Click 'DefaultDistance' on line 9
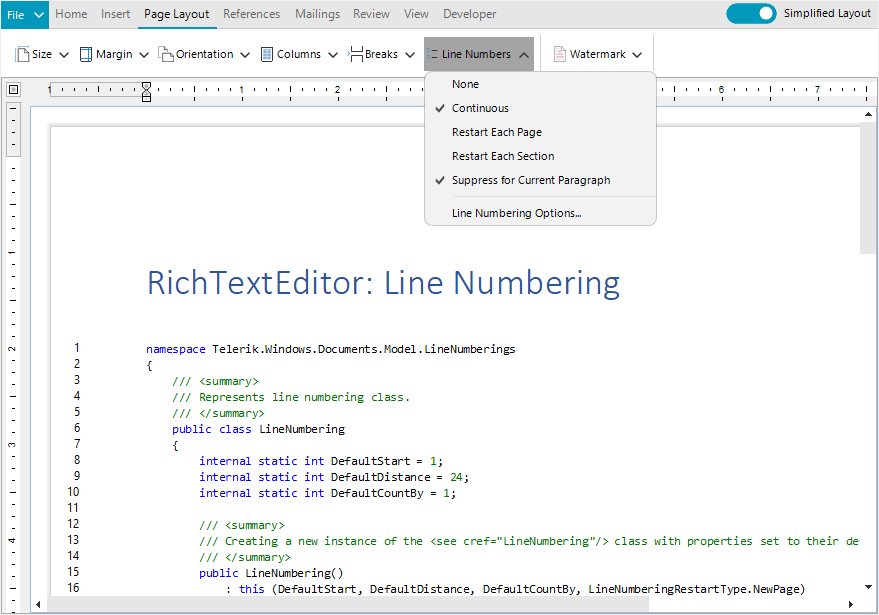 (x=381, y=477)
